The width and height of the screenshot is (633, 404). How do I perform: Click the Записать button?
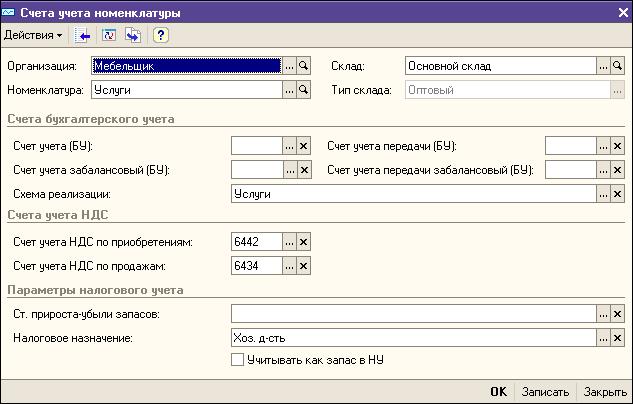tap(545, 391)
